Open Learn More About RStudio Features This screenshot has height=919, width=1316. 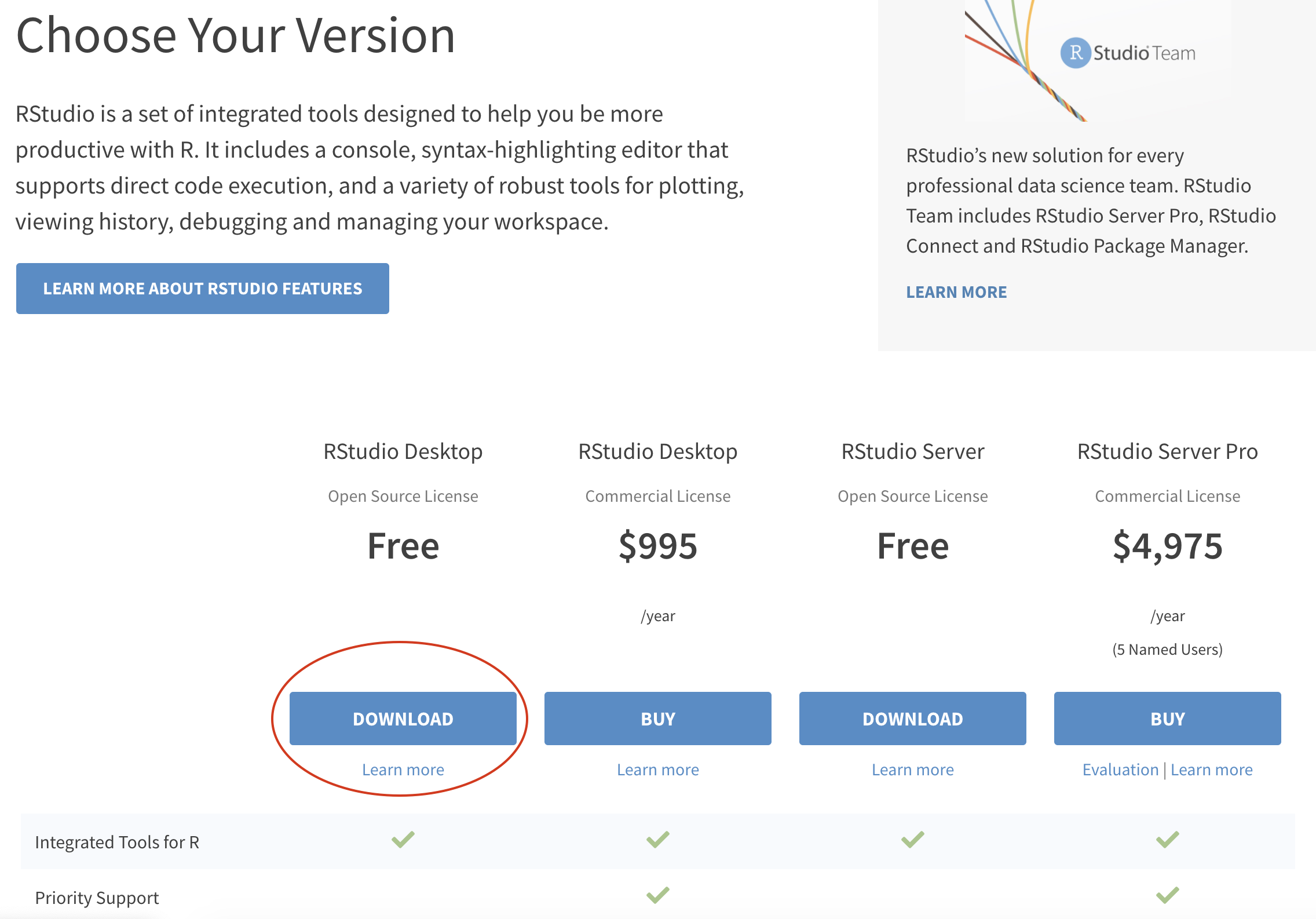203,289
